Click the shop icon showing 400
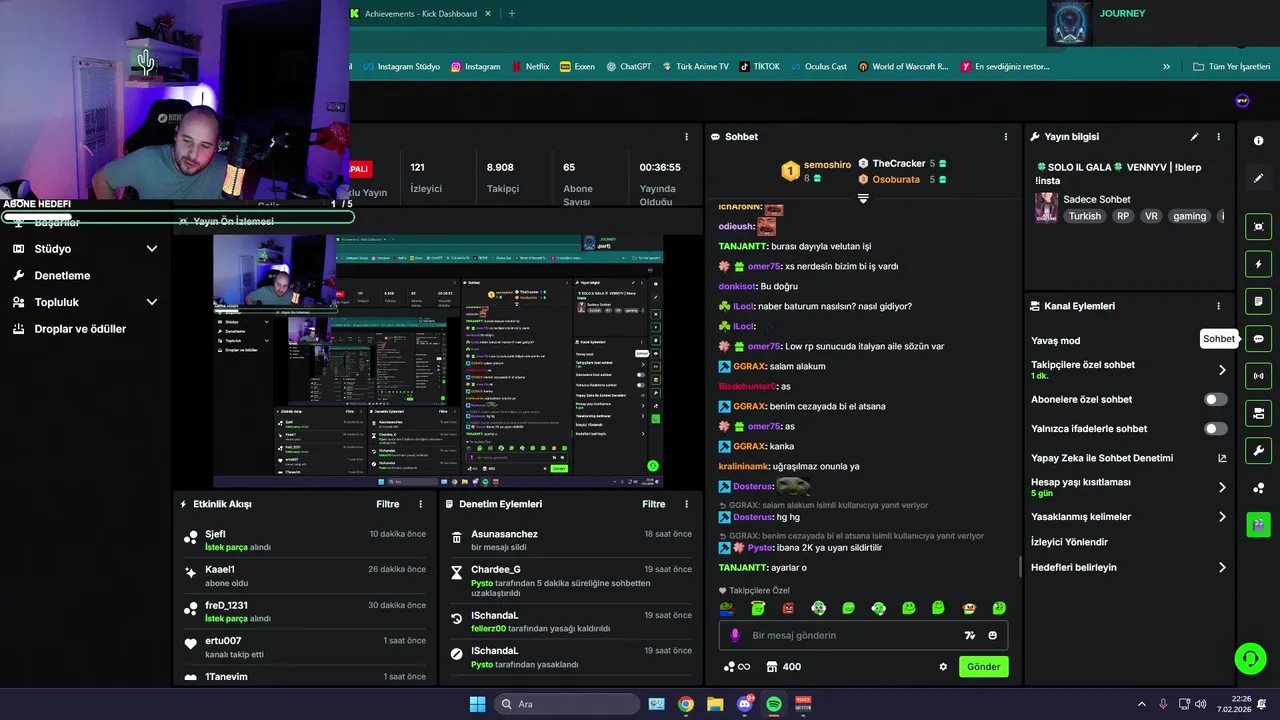This screenshot has width=1280, height=720. coord(783,667)
